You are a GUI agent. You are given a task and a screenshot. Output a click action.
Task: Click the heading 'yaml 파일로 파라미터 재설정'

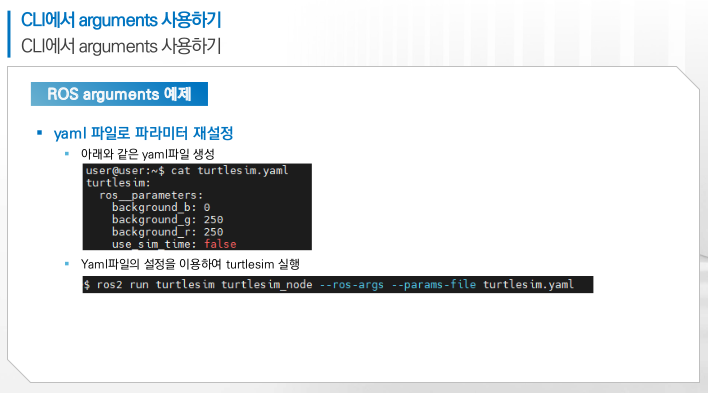[x=143, y=133]
